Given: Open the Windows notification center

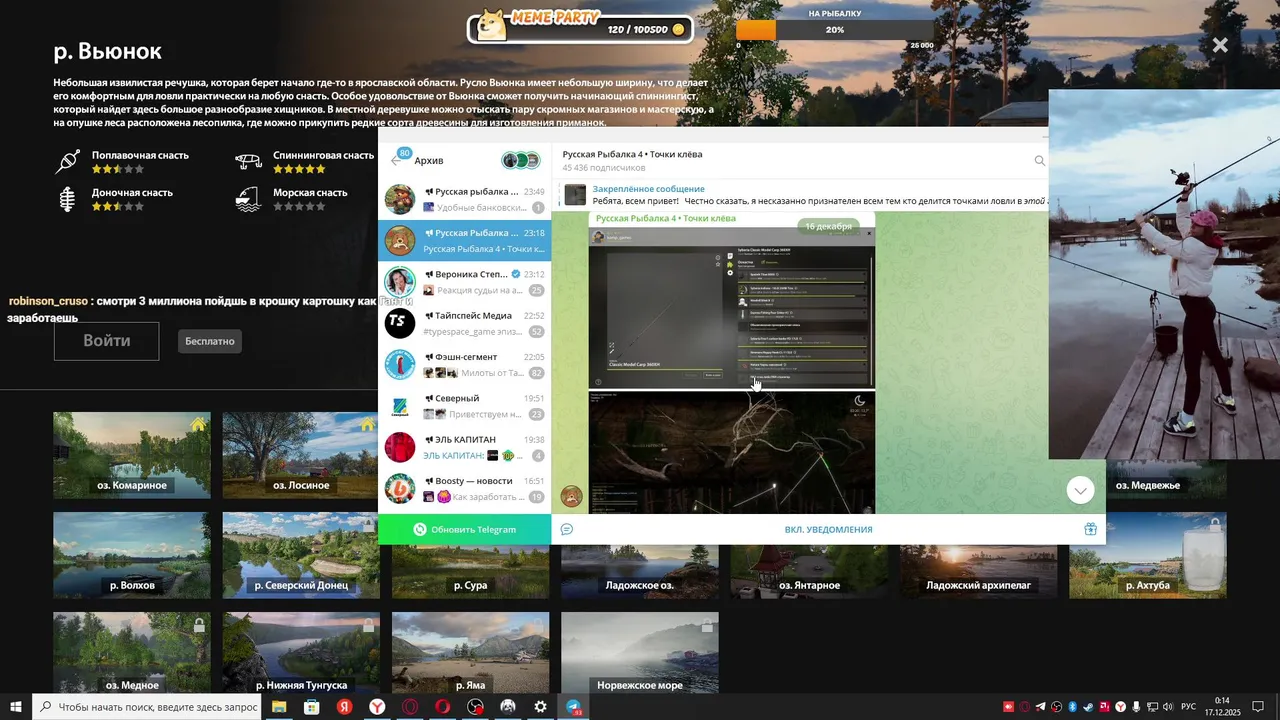Looking at the screenshot, I should point(1258,707).
